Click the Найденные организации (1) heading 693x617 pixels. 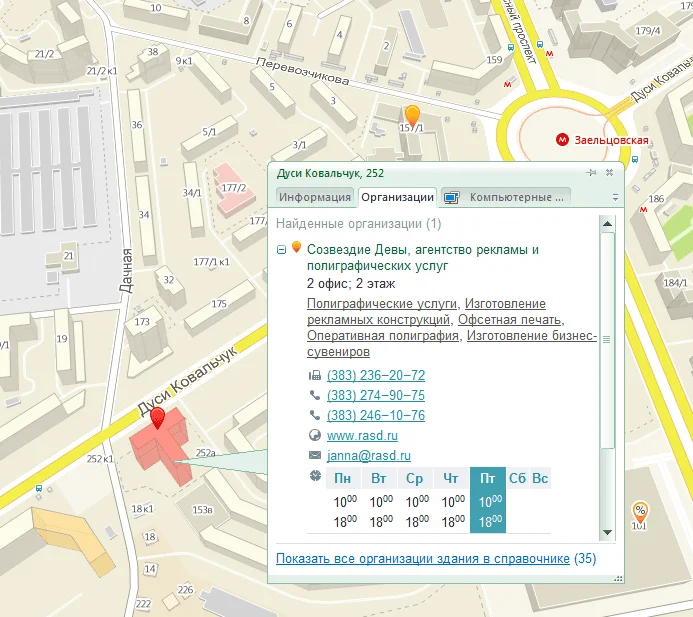358,224
